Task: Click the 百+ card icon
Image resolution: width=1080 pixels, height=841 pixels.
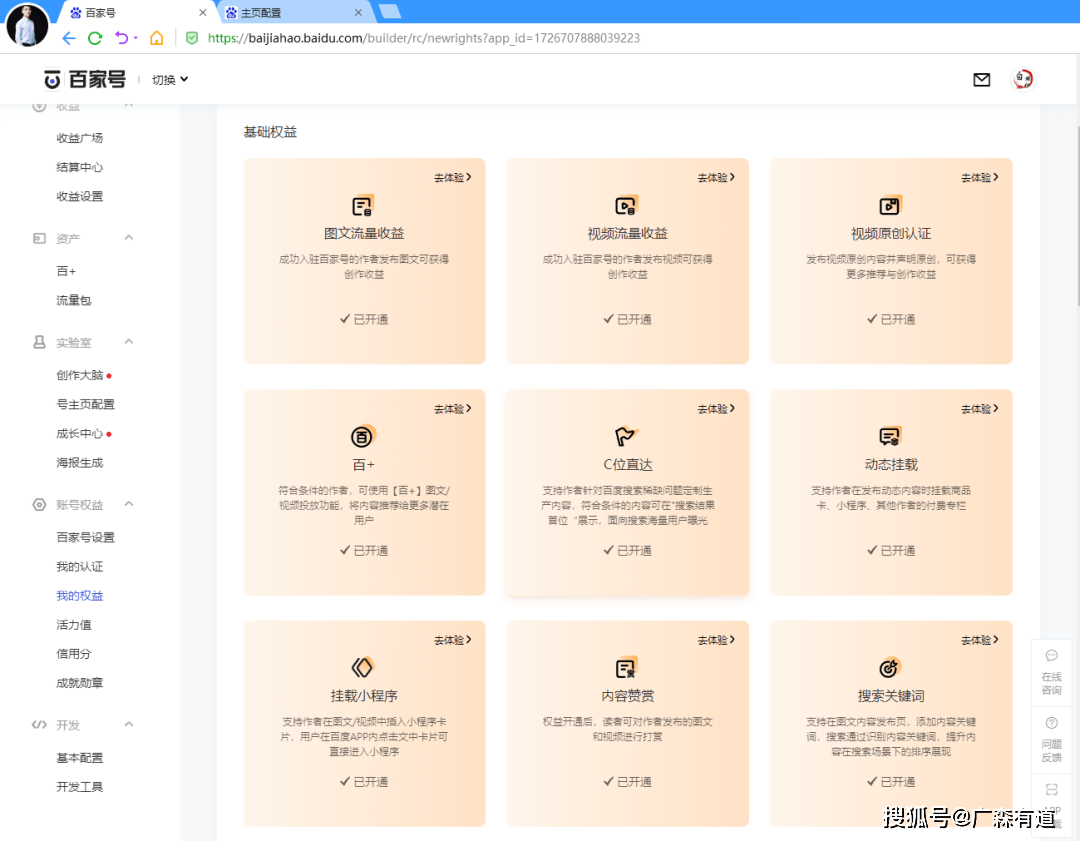Action: (362, 437)
